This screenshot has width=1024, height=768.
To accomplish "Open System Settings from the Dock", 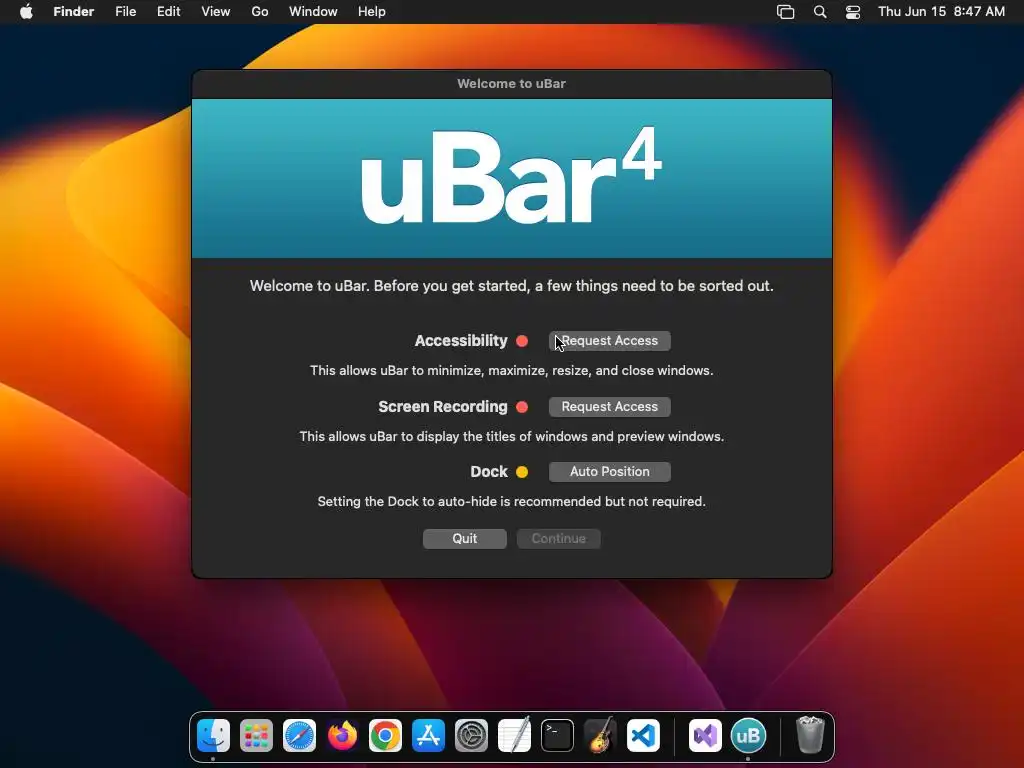I will [472, 736].
